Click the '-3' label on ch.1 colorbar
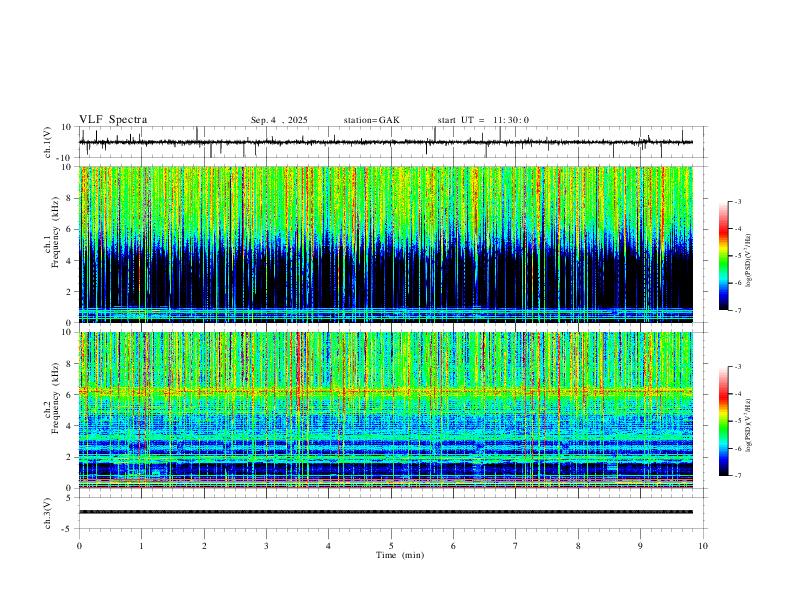792x612 pixels. point(738,201)
